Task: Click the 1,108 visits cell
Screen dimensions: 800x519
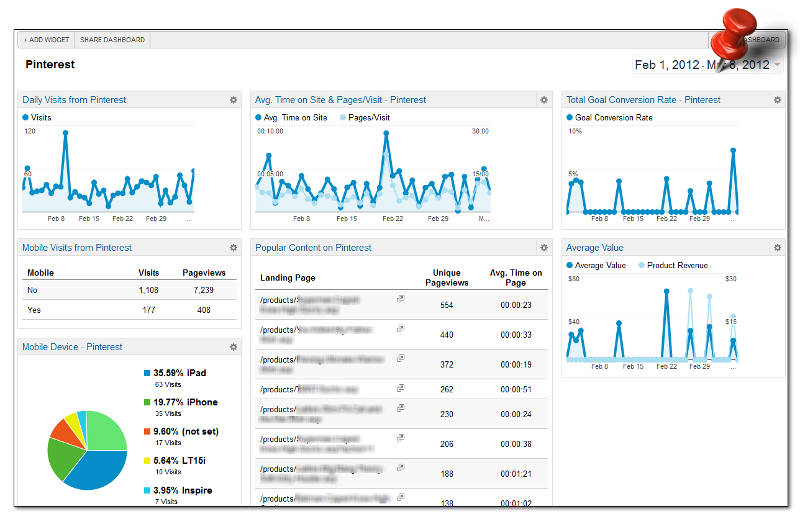Action: click(x=148, y=290)
